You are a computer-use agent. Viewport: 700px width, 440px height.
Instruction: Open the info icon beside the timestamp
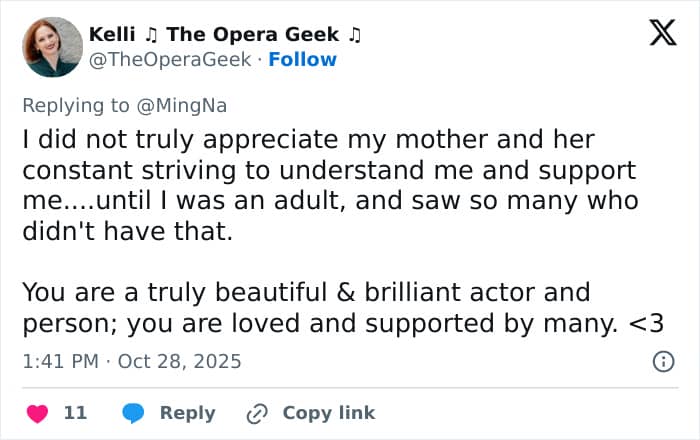(x=662, y=361)
